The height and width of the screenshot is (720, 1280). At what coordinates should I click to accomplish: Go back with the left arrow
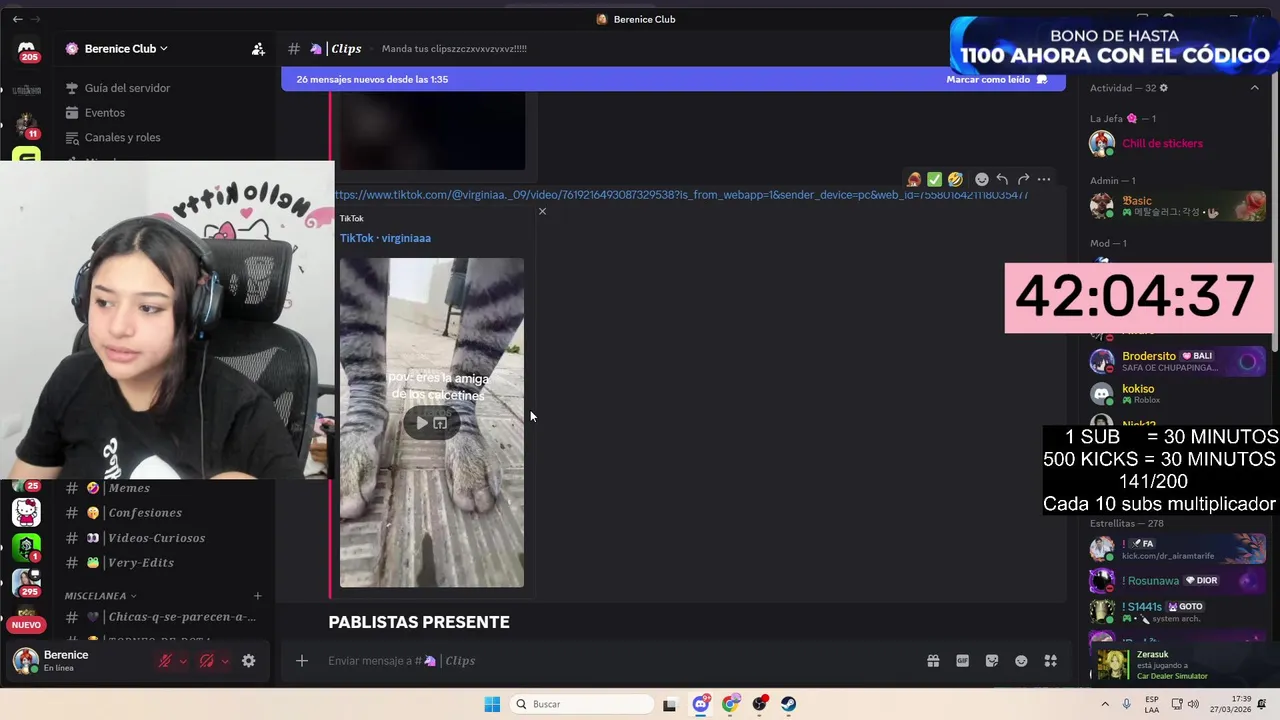pyautogui.click(x=17, y=19)
